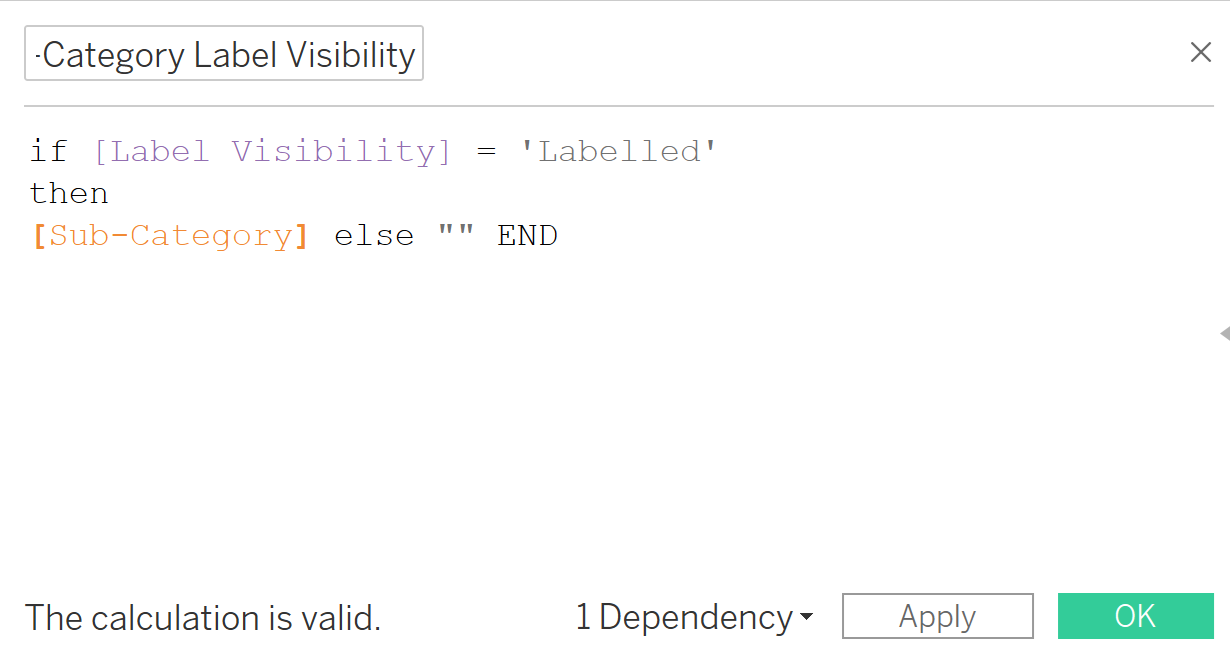Click the "else" keyword in formula
1230x666 pixels.
pos(373,236)
